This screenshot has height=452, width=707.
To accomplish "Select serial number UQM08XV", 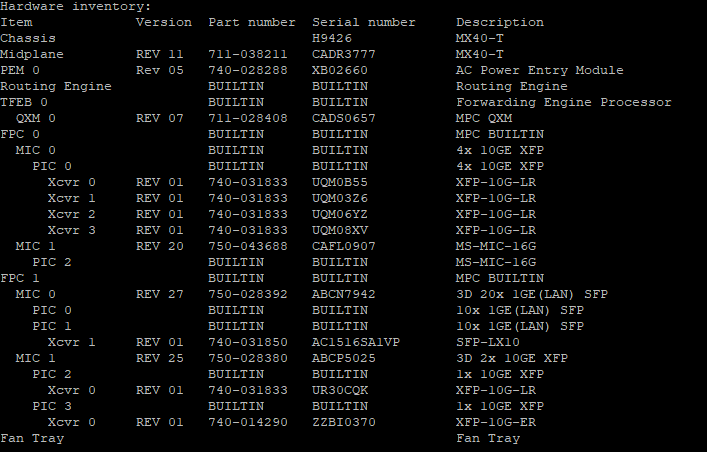I will pyautogui.click(x=340, y=231).
